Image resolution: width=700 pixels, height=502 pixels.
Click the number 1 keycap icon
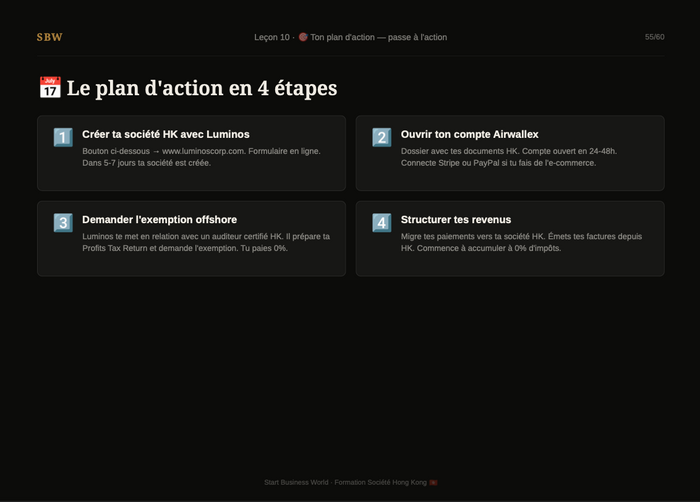(63, 137)
